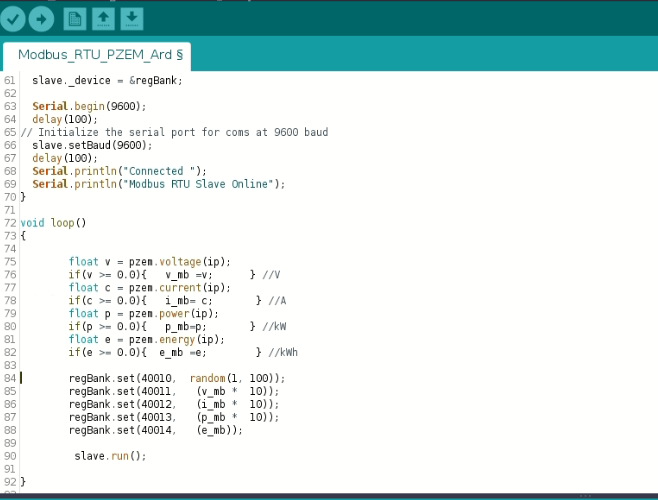Click the Upload arrow button

coord(41,19)
